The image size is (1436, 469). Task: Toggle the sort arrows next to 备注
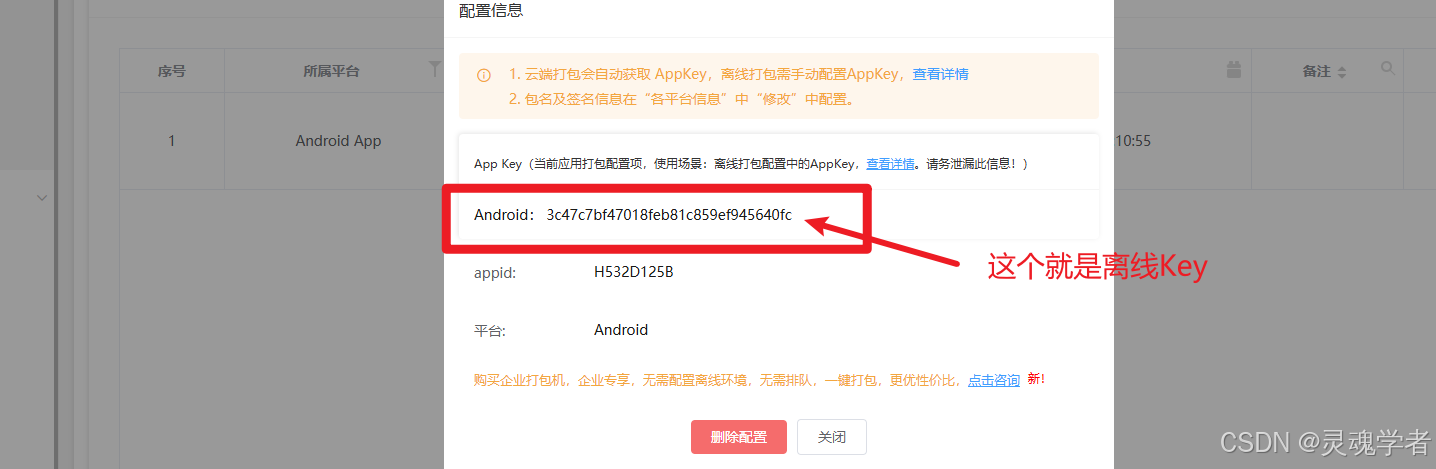pyautogui.click(x=1342, y=72)
